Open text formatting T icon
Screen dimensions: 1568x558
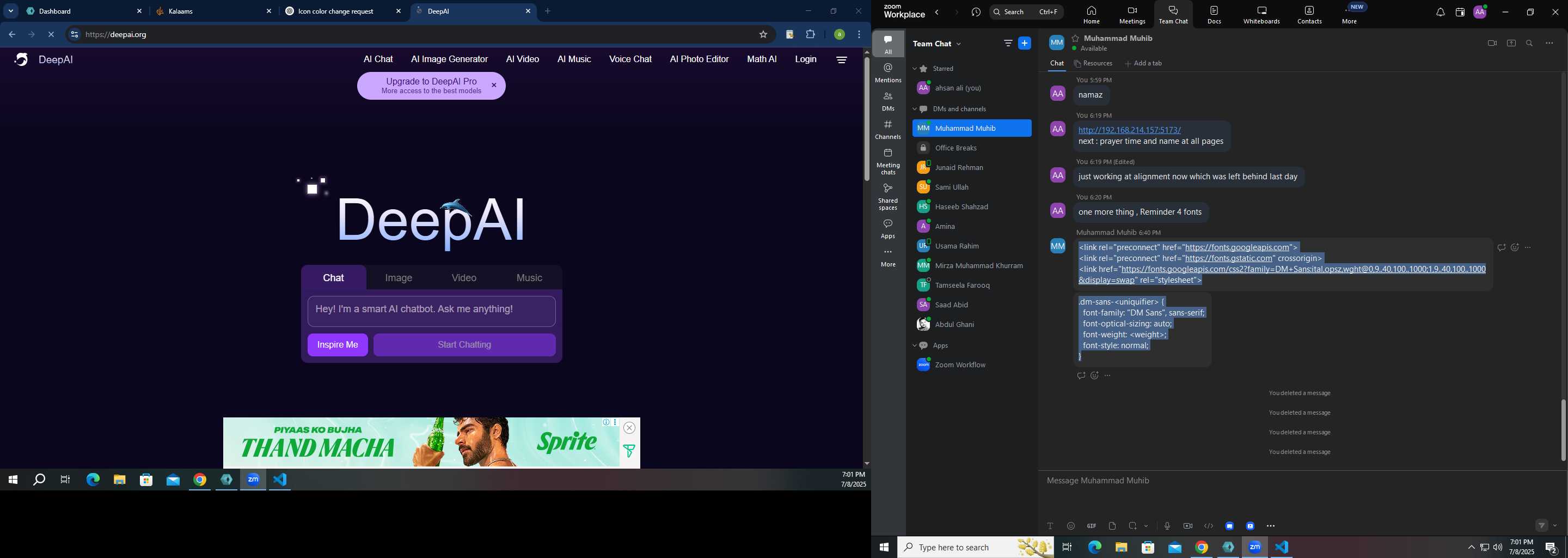[1050, 526]
